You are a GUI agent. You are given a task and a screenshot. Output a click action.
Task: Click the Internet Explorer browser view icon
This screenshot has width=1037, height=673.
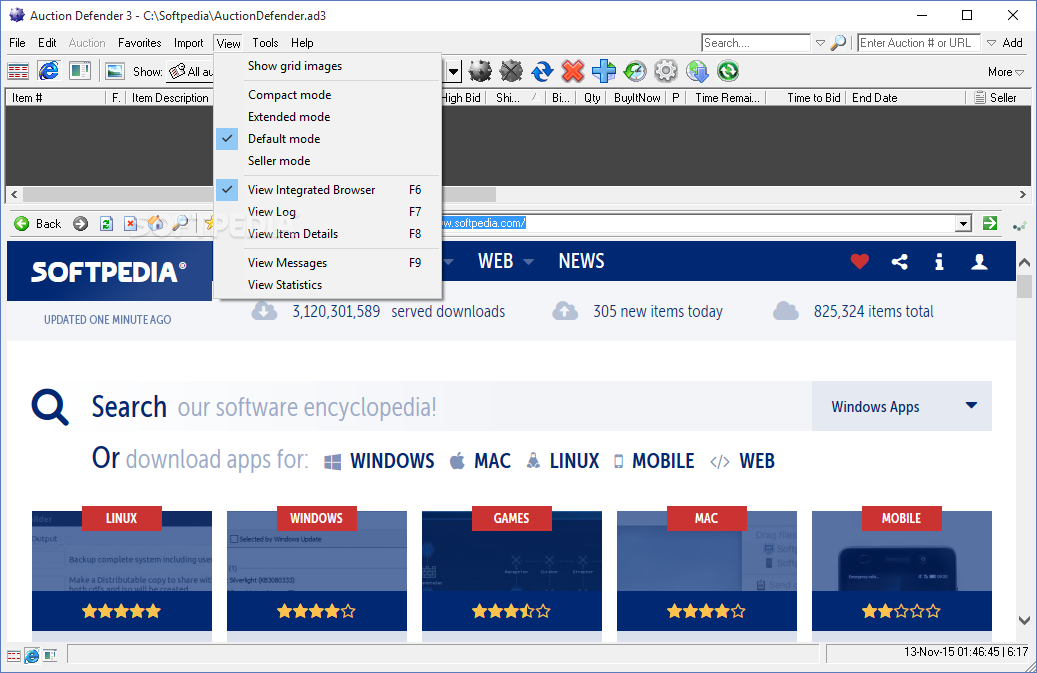(x=48, y=71)
